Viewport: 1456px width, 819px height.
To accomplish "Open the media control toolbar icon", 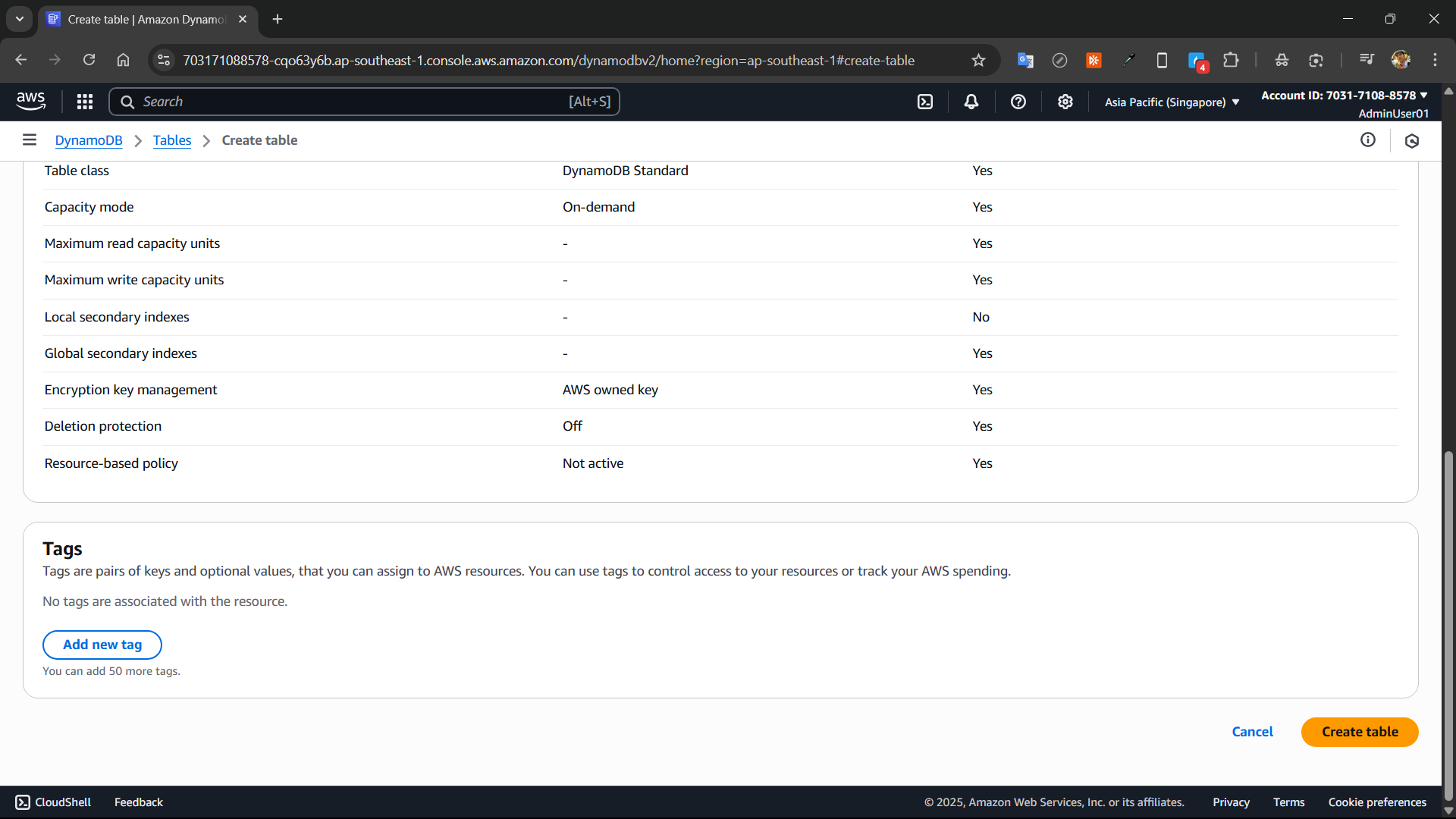I will click(x=1367, y=60).
